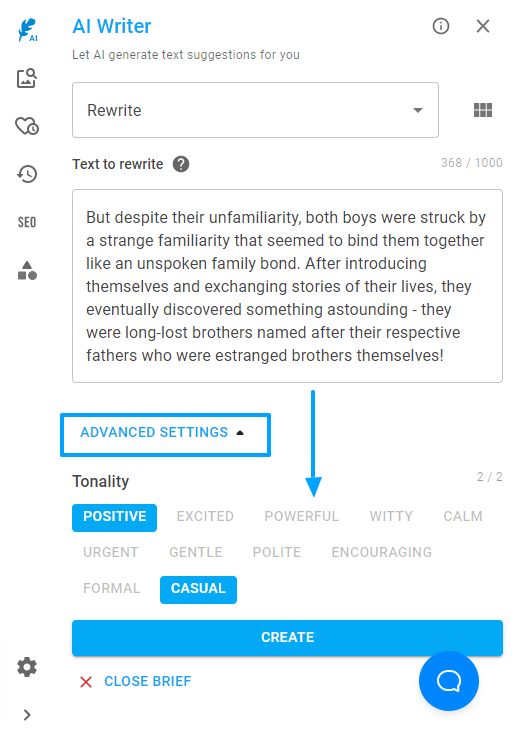This screenshot has width=518, height=745.
Task: Open the shapes templates icon
Action: pos(27,270)
